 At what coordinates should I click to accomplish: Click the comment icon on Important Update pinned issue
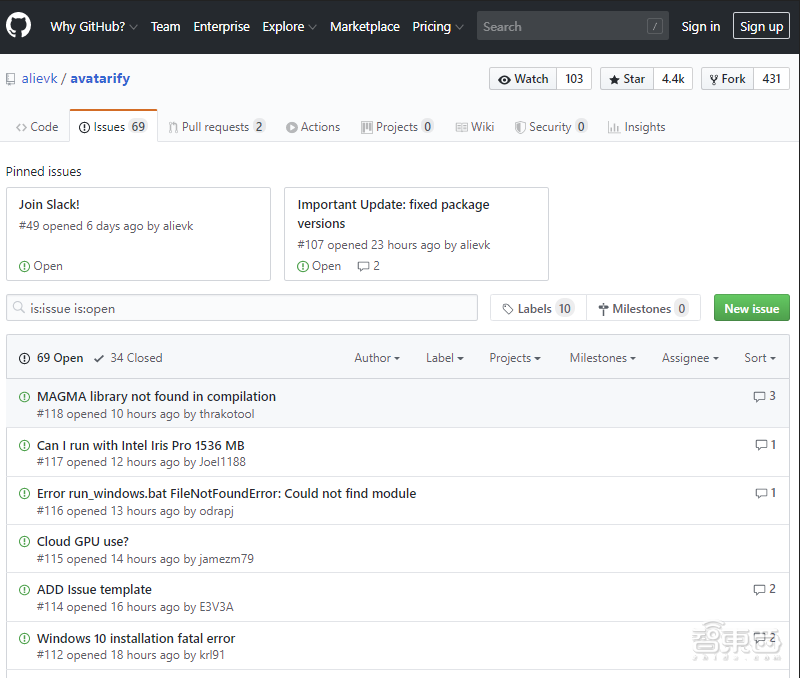pos(363,267)
